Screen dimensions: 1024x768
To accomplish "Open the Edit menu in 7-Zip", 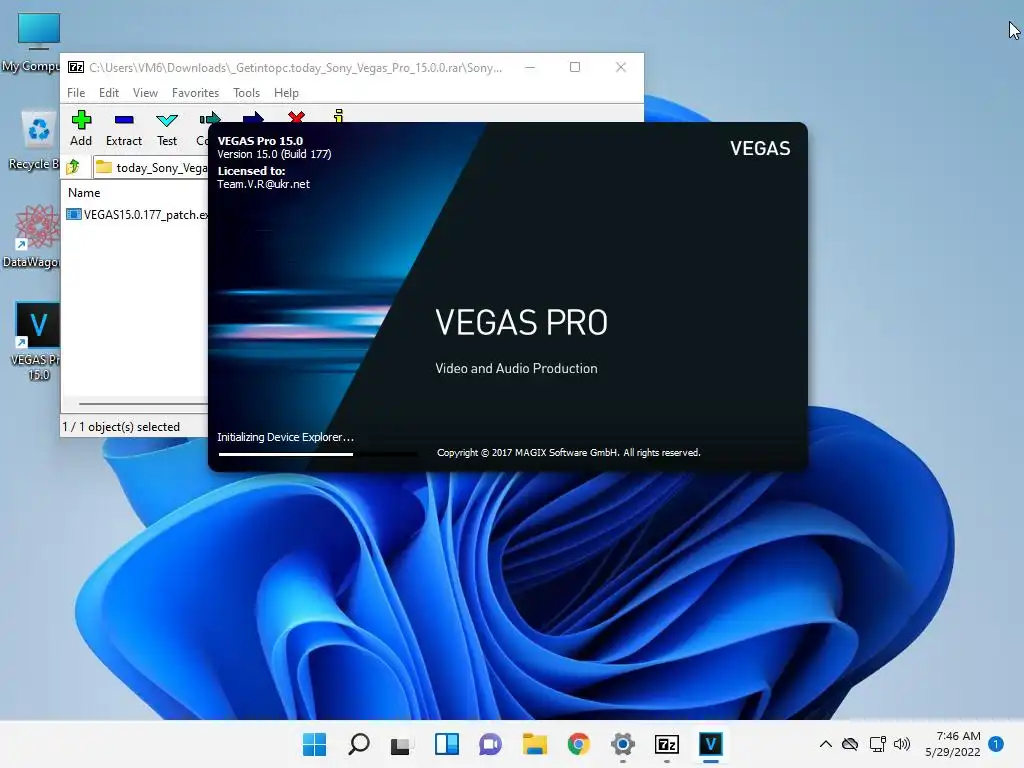I will point(108,93).
